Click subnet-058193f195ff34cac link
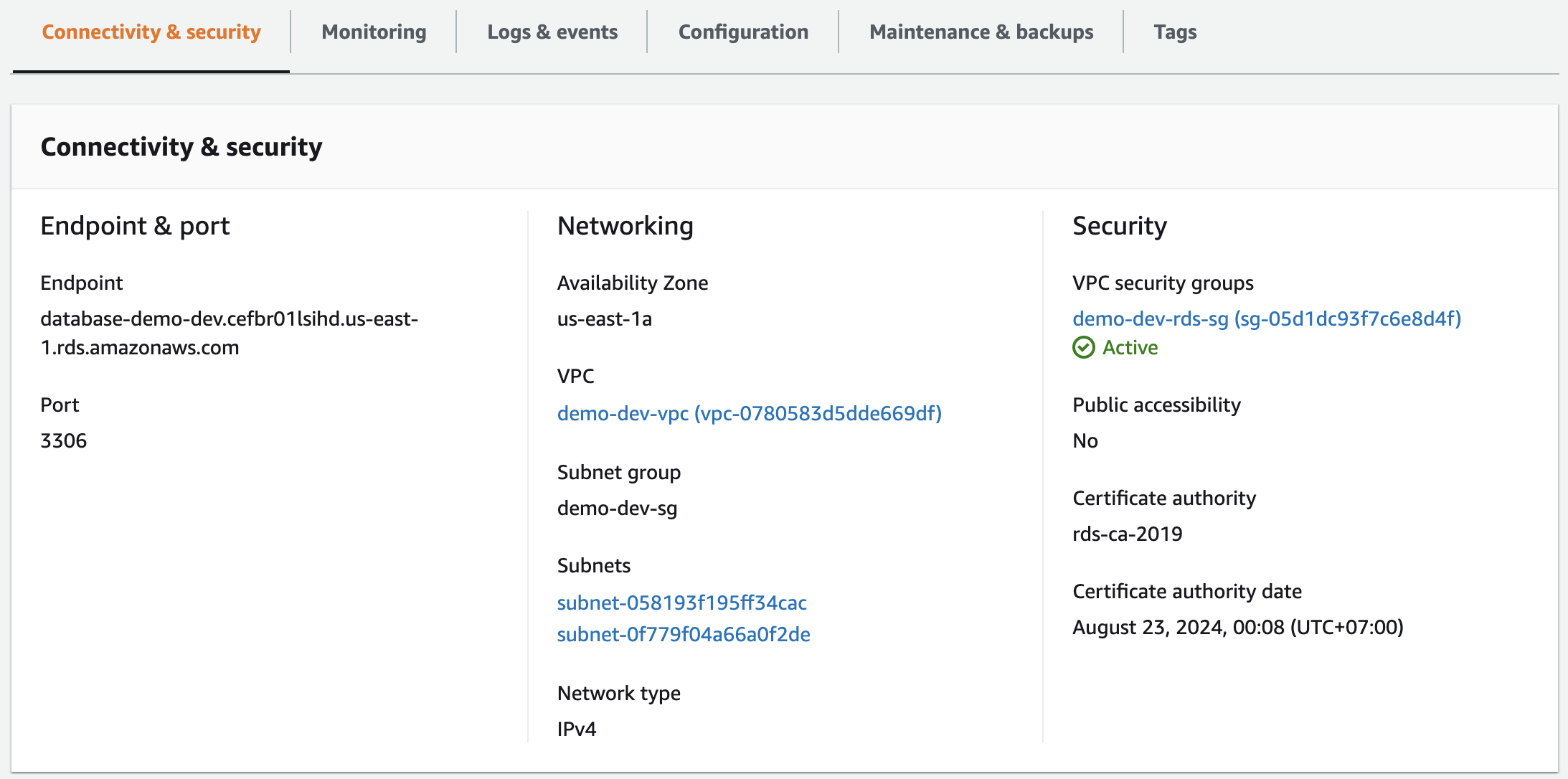1568x779 pixels. [x=682, y=603]
